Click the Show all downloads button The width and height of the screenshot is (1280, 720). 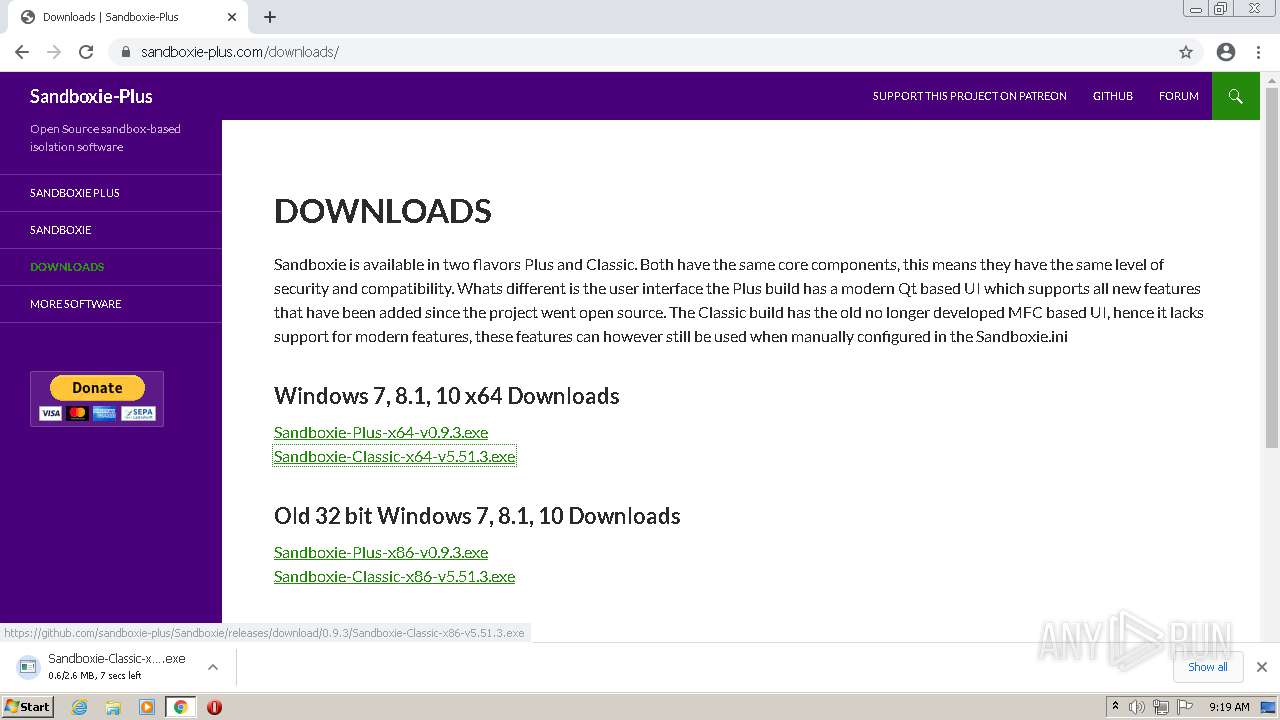point(1208,667)
